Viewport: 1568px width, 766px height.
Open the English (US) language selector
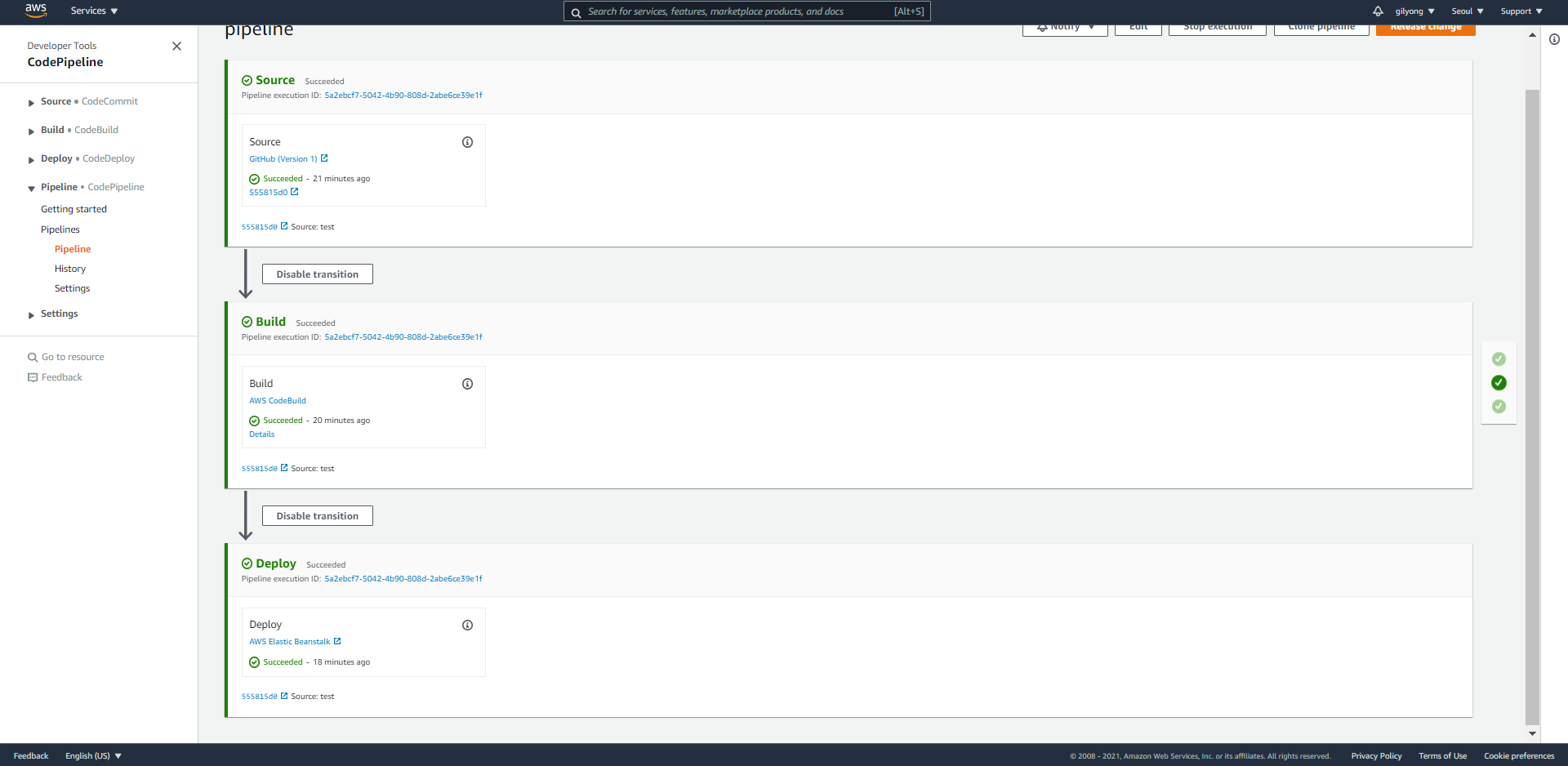click(93, 756)
